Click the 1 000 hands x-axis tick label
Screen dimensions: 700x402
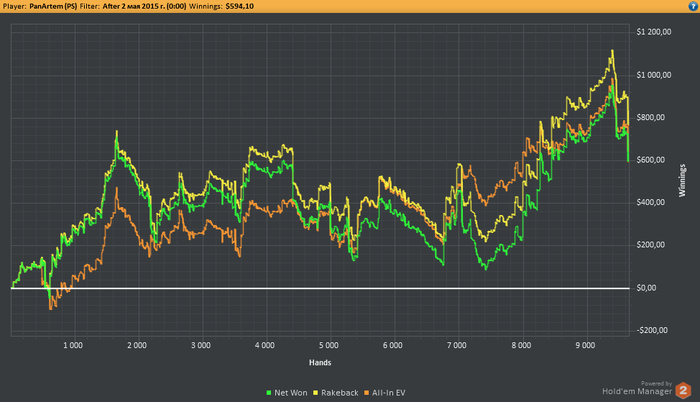[72, 345]
